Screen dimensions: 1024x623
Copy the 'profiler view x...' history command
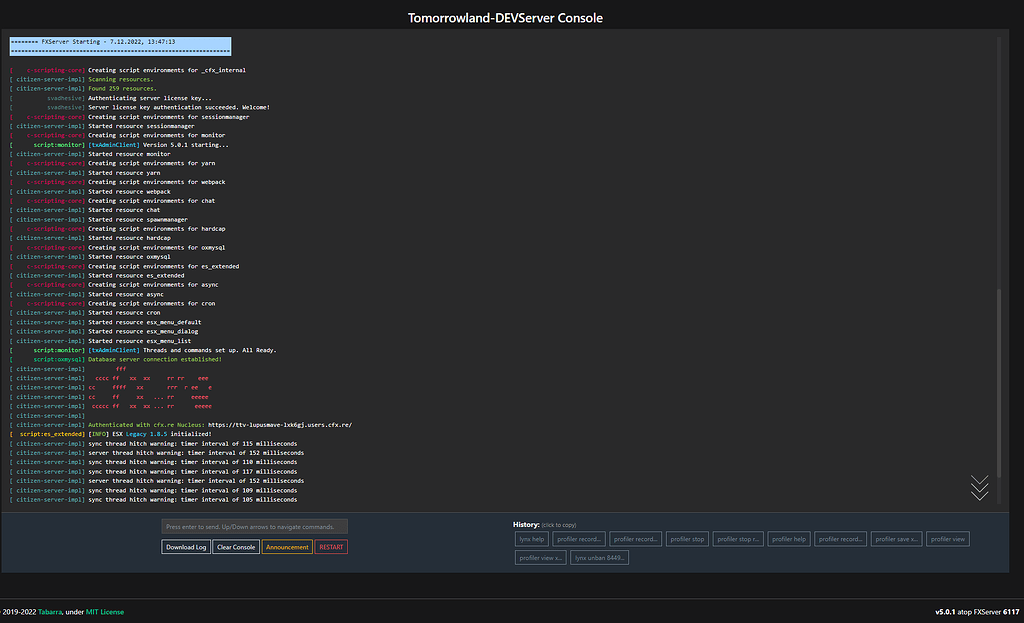click(x=540, y=557)
